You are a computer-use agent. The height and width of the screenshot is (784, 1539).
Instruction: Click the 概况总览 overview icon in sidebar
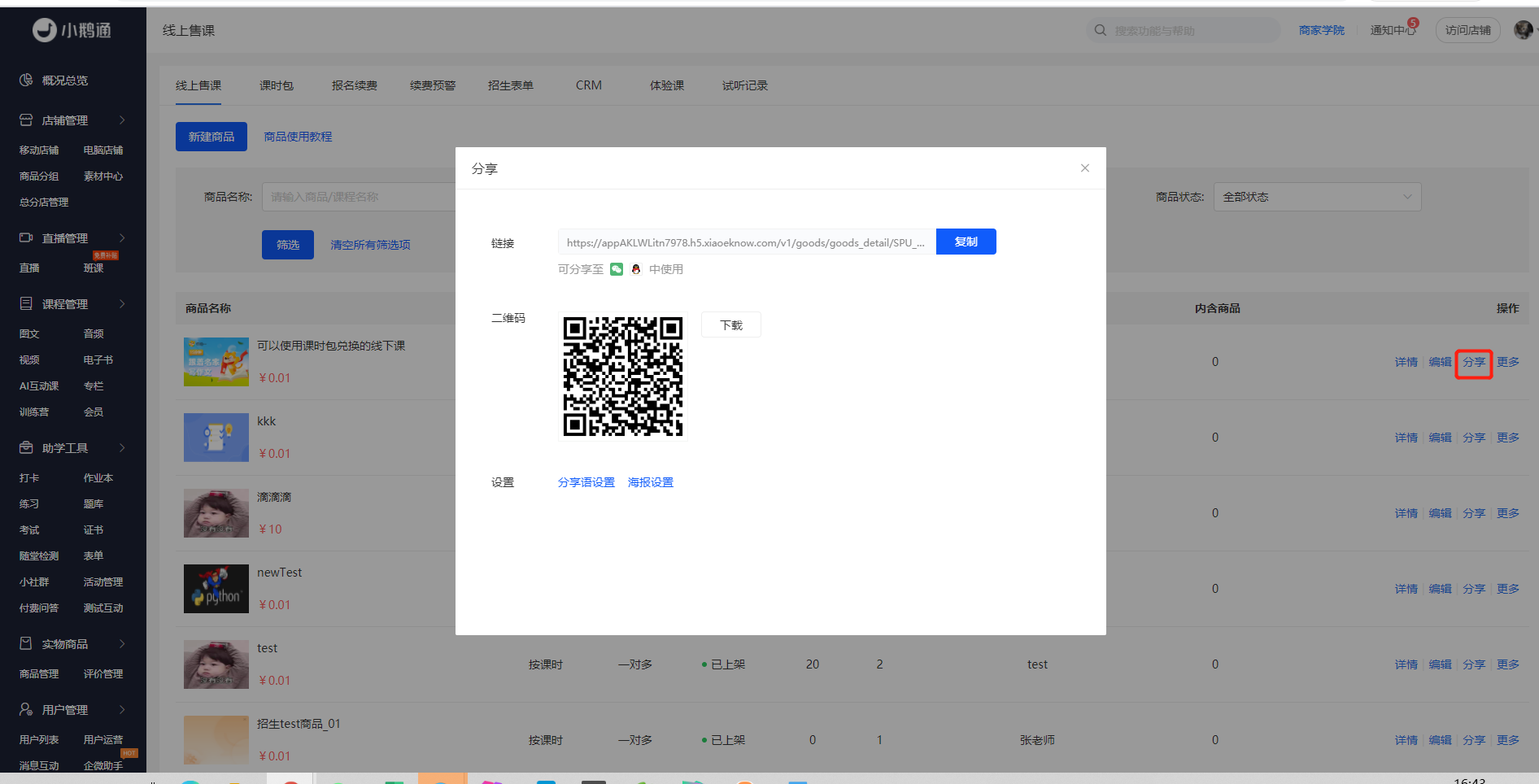coord(26,80)
